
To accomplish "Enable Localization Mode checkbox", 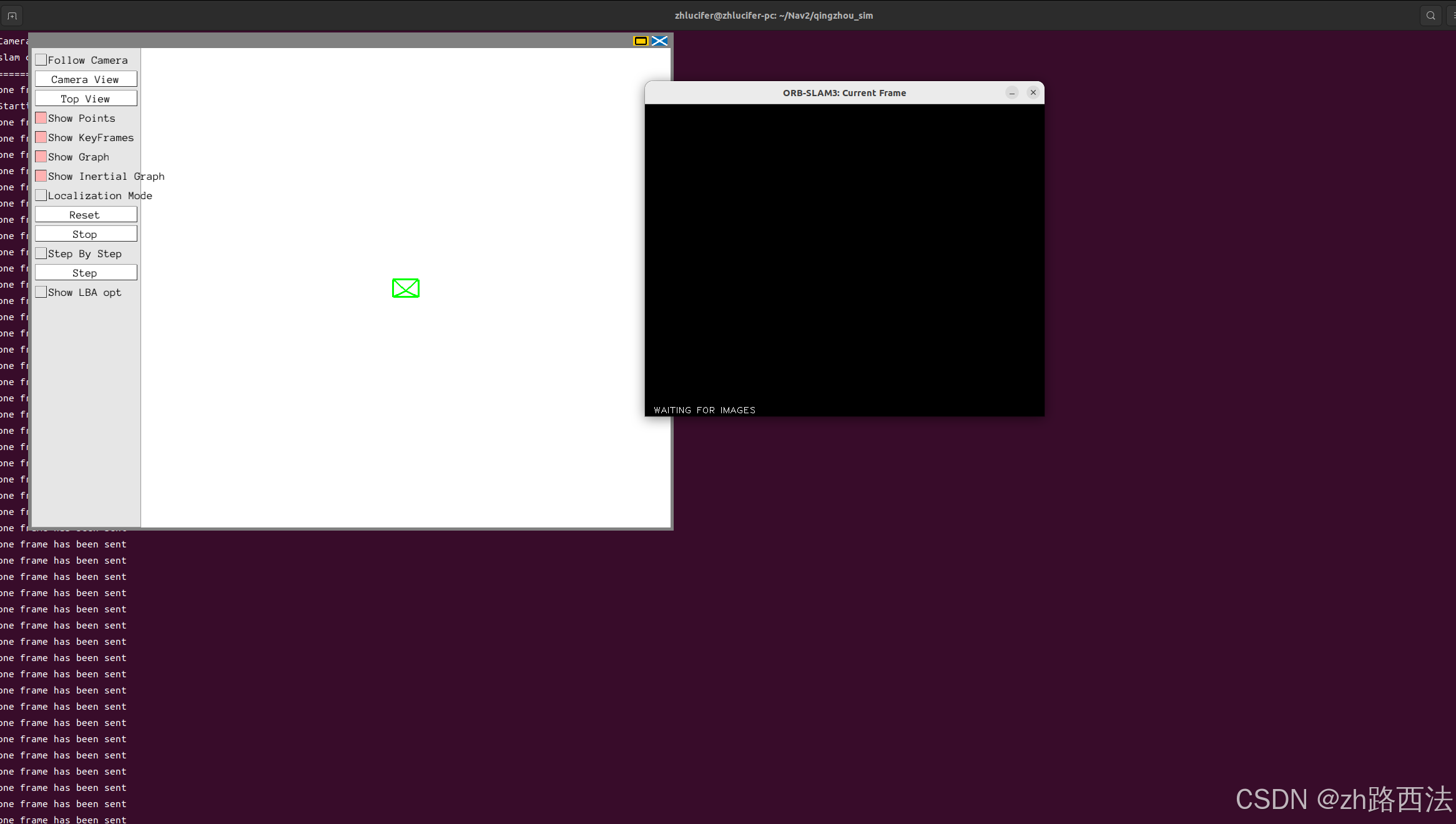I will coord(41,195).
